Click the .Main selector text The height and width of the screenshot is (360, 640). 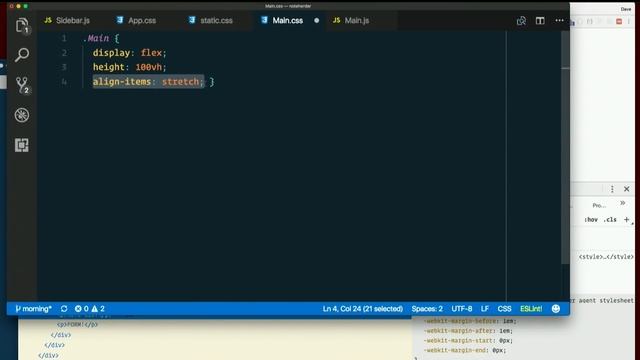pyautogui.click(x=96, y=38)
